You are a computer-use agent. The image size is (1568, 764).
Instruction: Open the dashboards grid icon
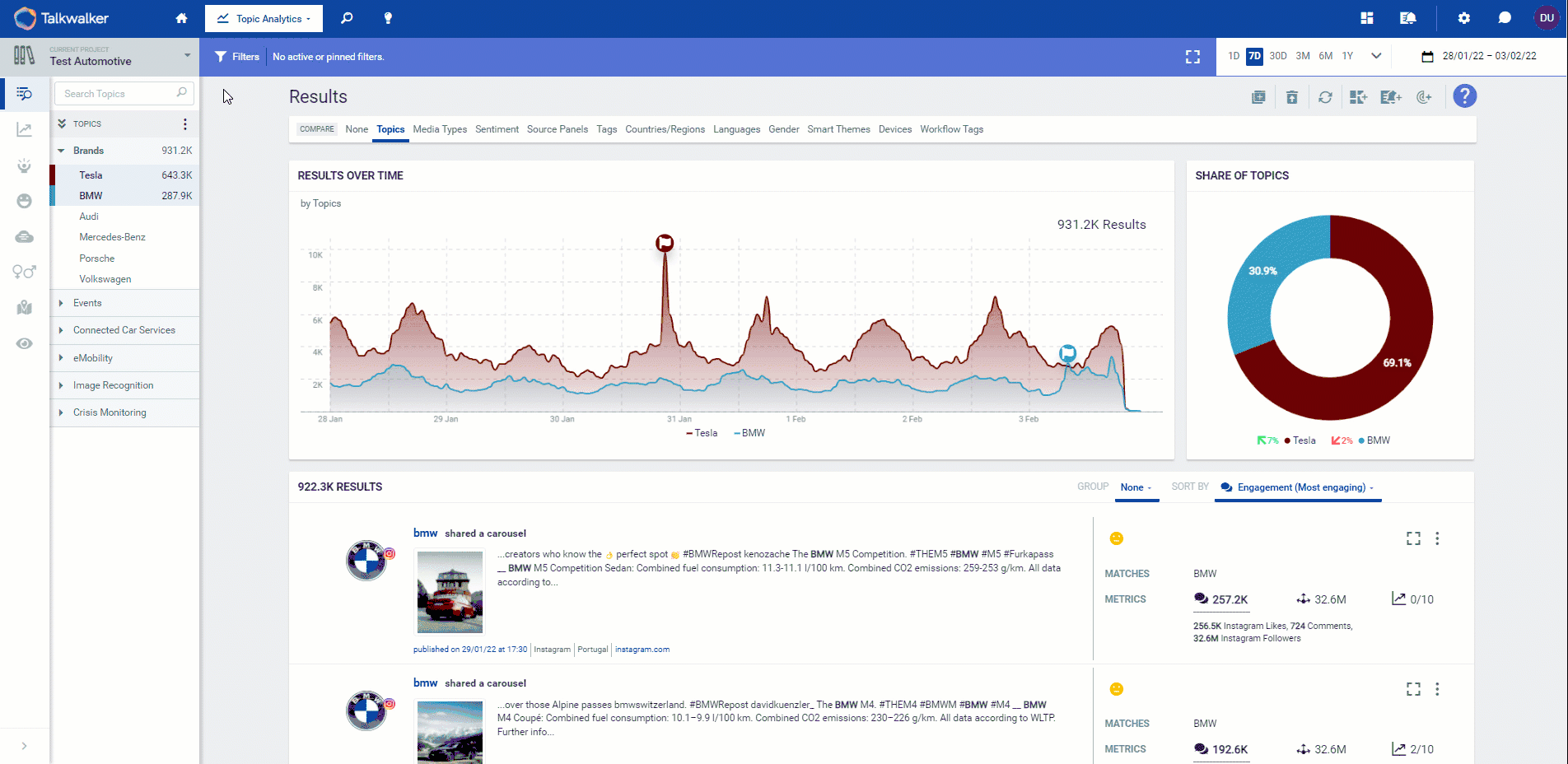pos(1367,18)
